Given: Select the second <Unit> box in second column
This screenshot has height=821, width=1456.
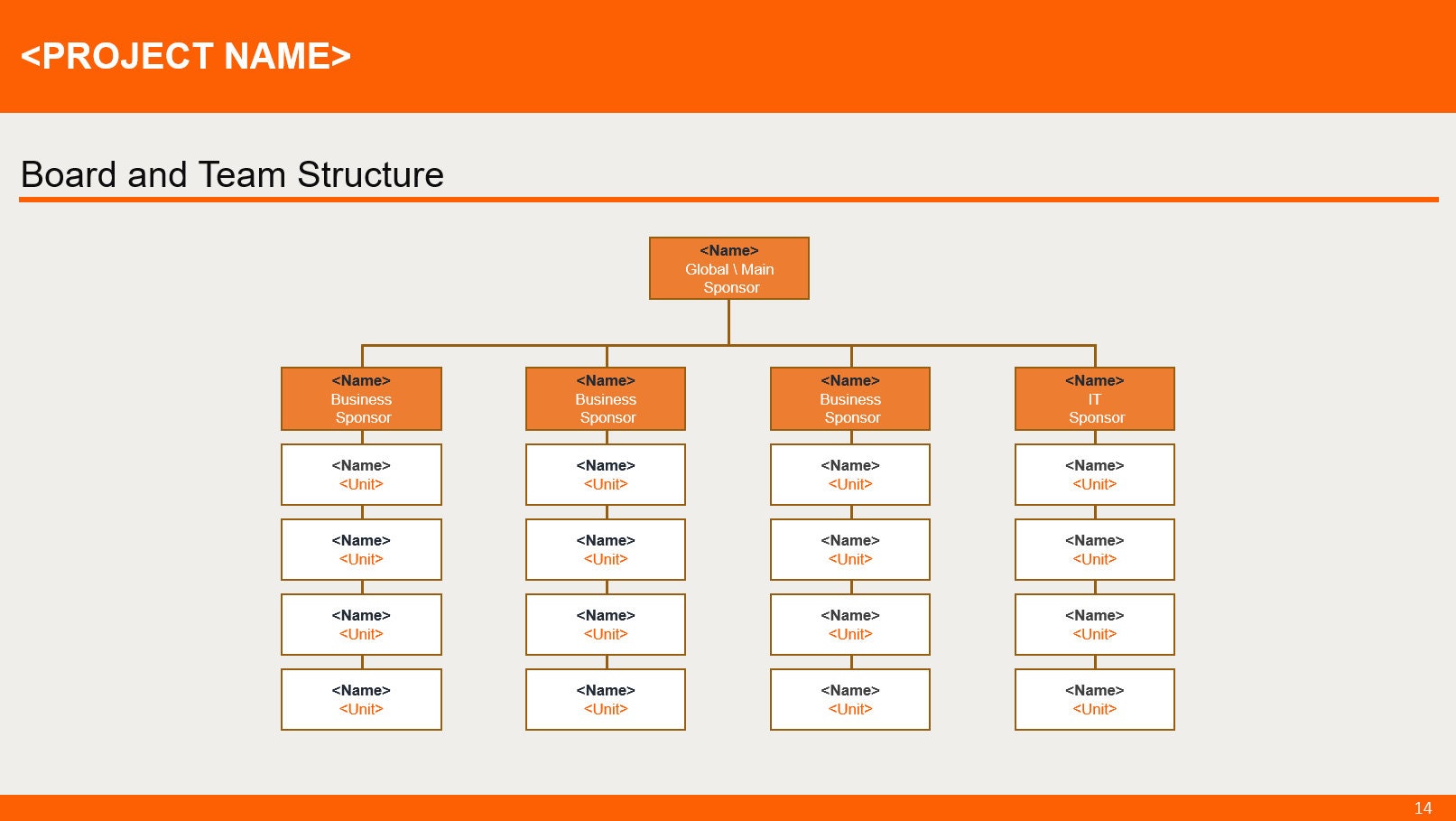Looking at the screenshot, I should click(x=605, y=549).
